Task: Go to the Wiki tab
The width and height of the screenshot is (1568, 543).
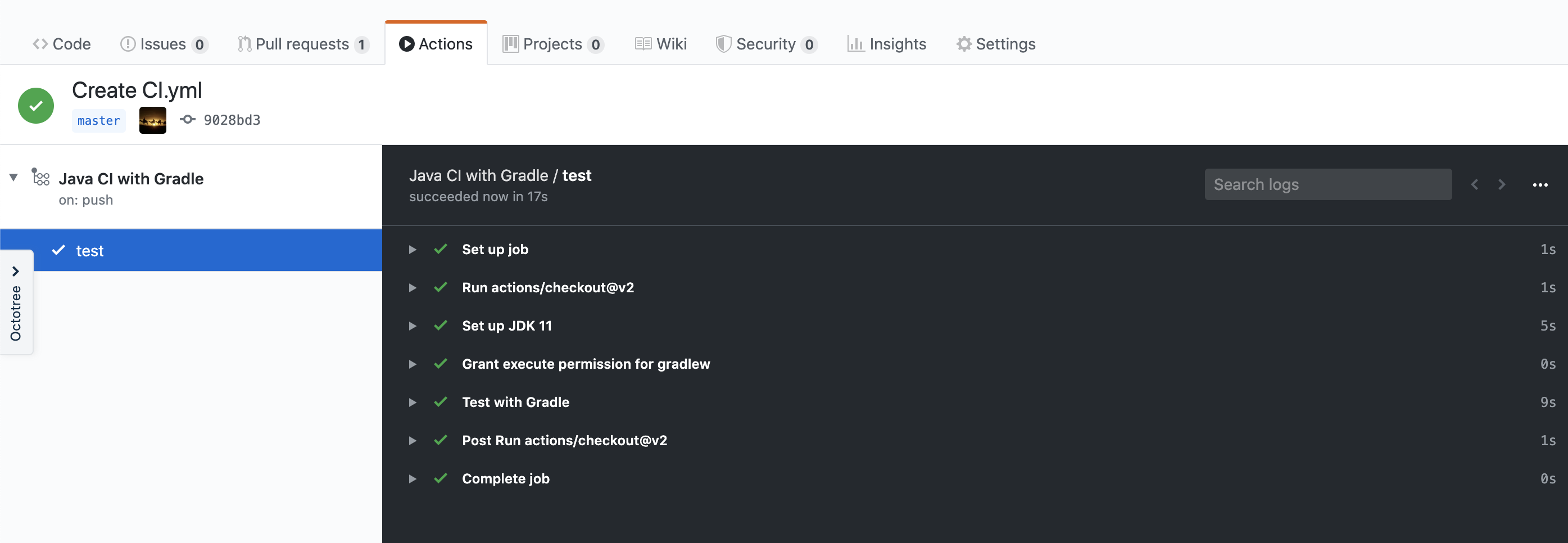Action: (x=660, y=44)
